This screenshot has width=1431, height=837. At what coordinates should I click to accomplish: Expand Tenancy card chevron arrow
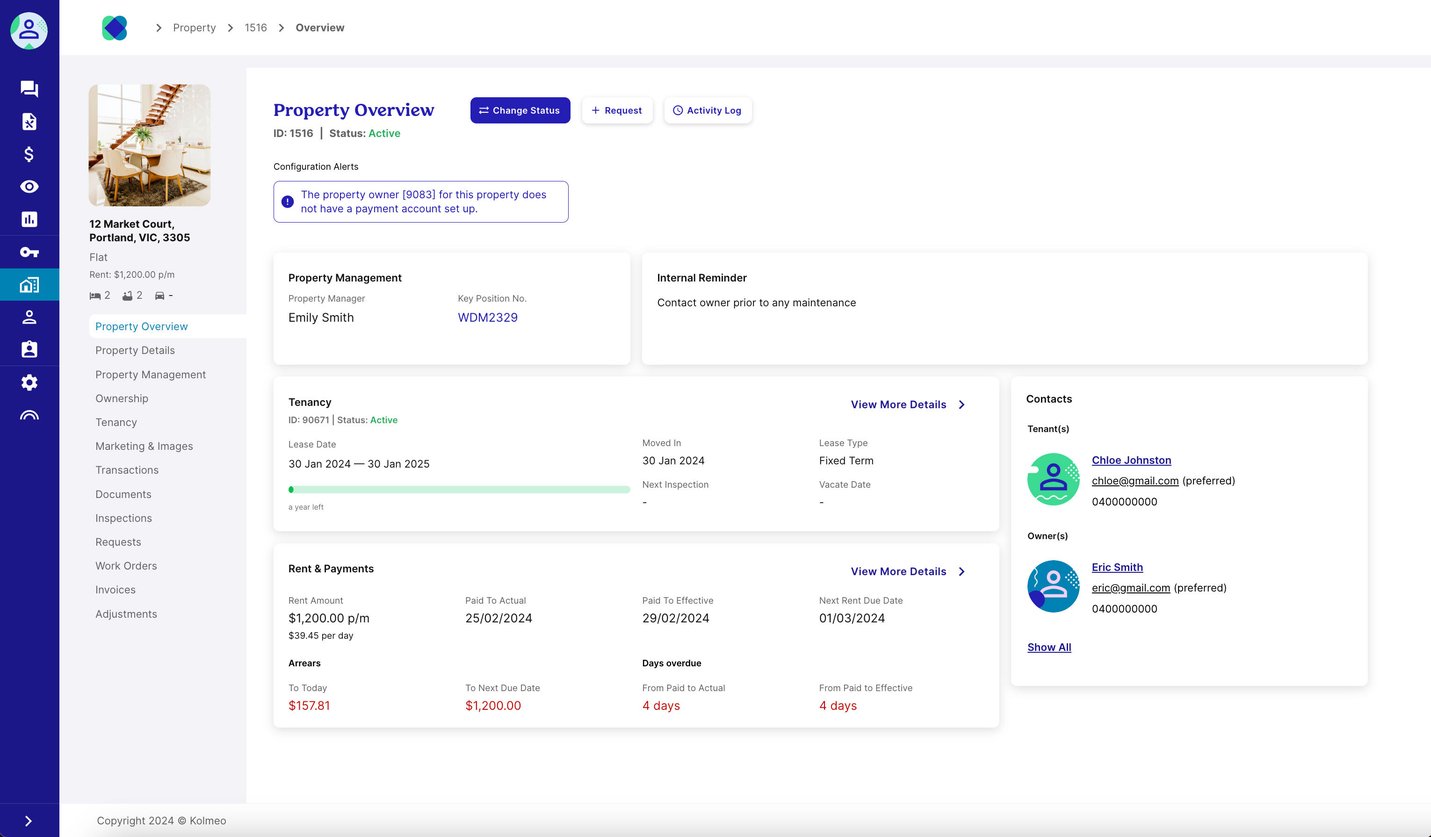point(962,405)
